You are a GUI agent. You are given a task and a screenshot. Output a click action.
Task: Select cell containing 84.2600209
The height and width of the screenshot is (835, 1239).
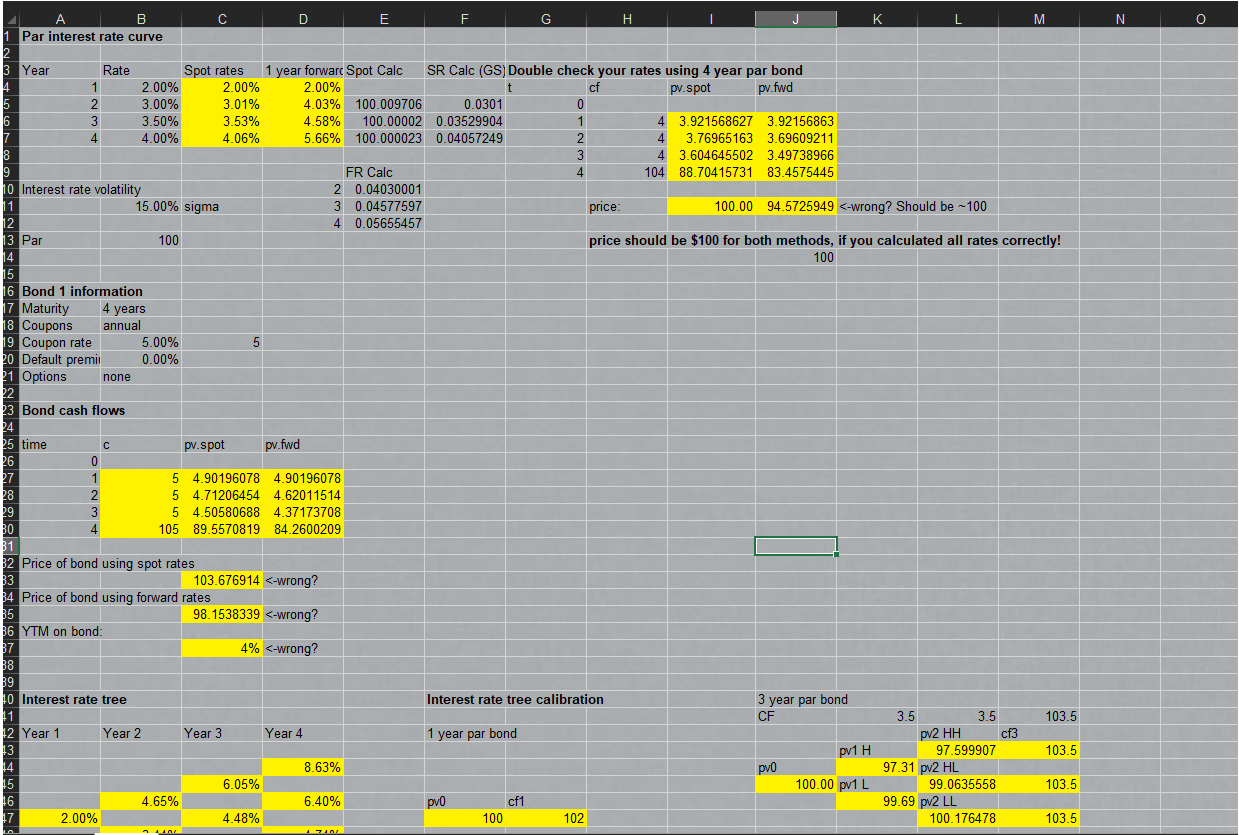303,529
